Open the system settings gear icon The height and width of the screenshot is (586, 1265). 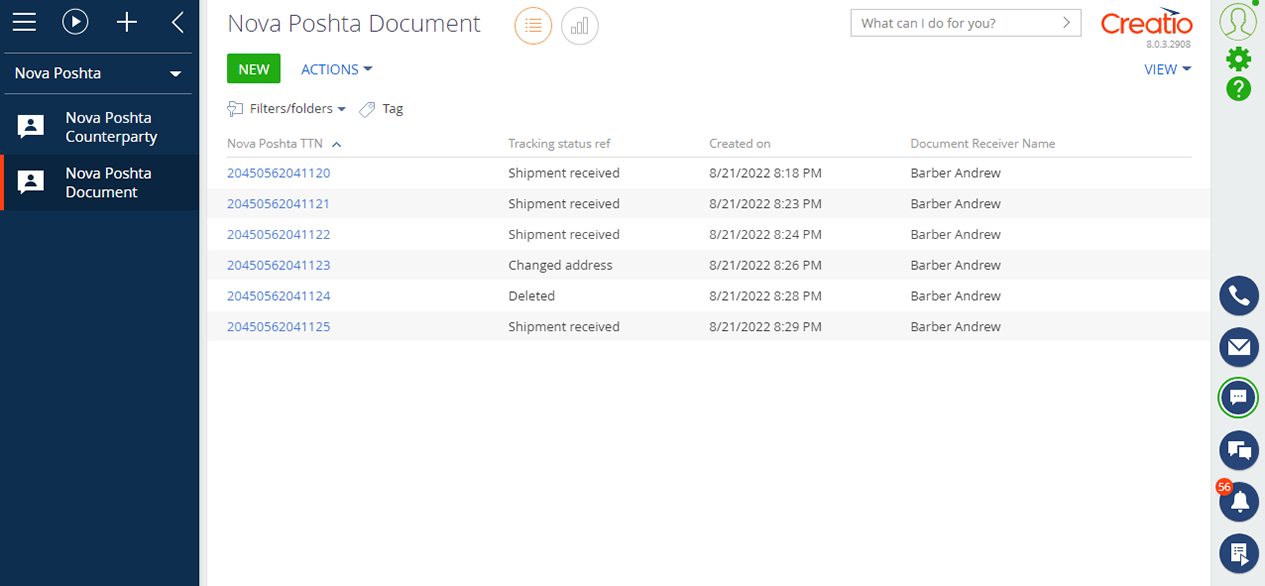coord(1238,59)
